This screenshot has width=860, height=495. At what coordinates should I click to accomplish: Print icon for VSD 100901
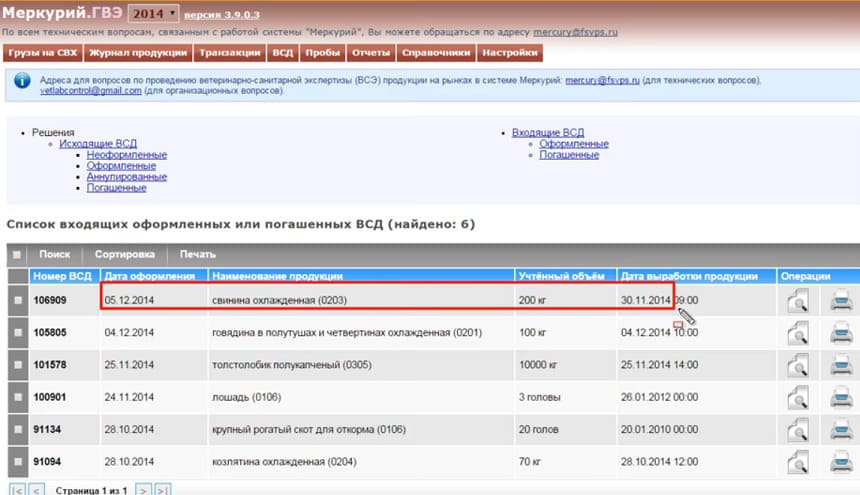pyautogui.click(x=841, y=397)
